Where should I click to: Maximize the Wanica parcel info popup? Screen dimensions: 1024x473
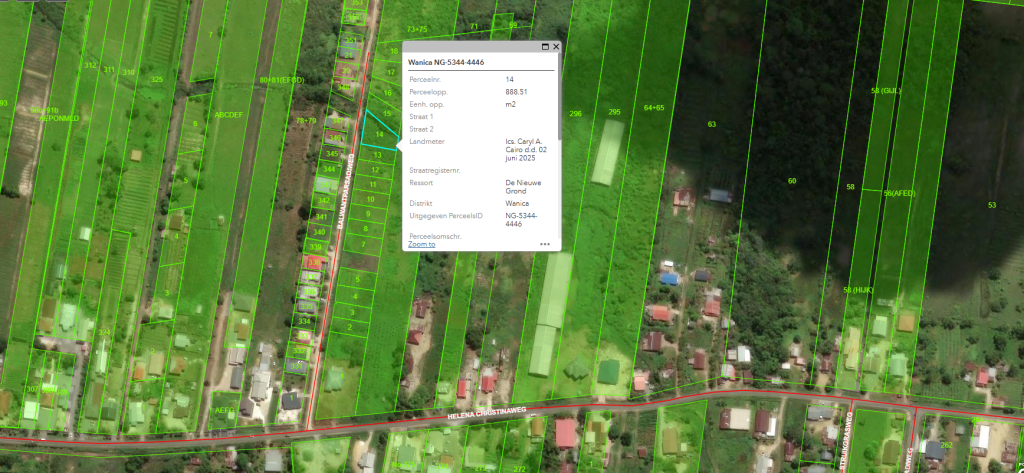545,47
